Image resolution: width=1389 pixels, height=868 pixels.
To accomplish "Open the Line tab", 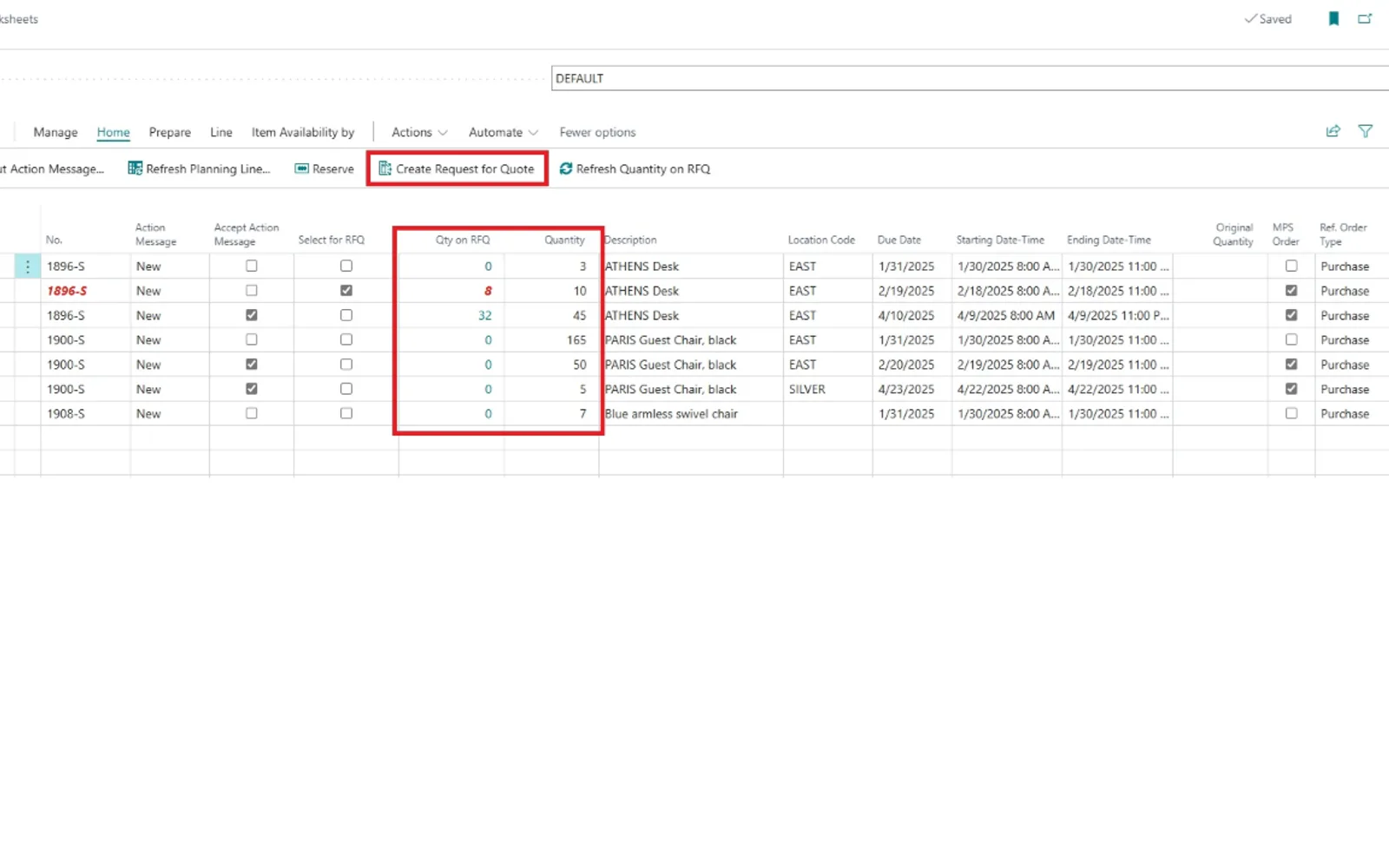I will coord(221,132).
